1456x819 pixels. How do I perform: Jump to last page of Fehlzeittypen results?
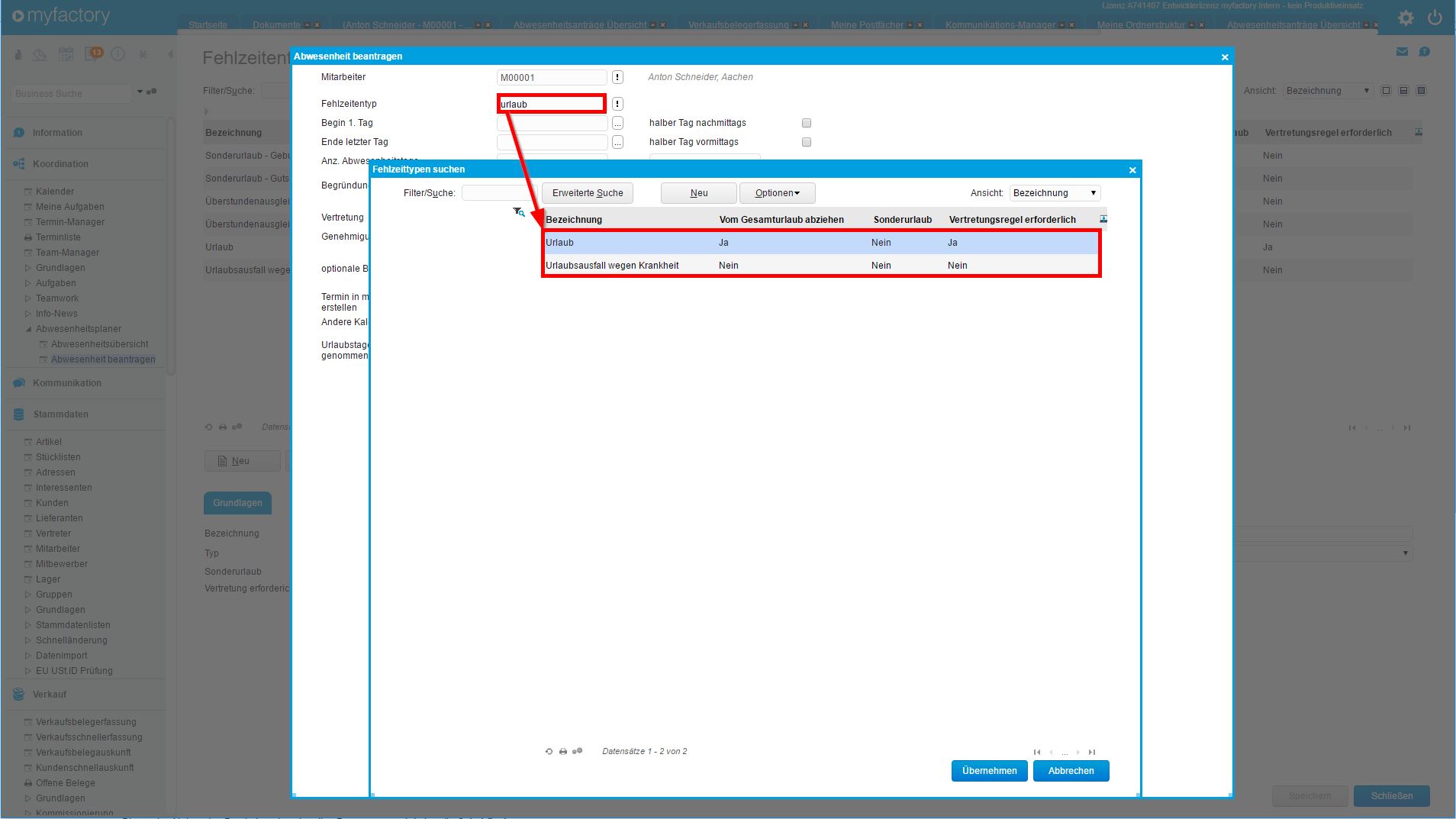pyautogui.click(x=1092, y=753)
